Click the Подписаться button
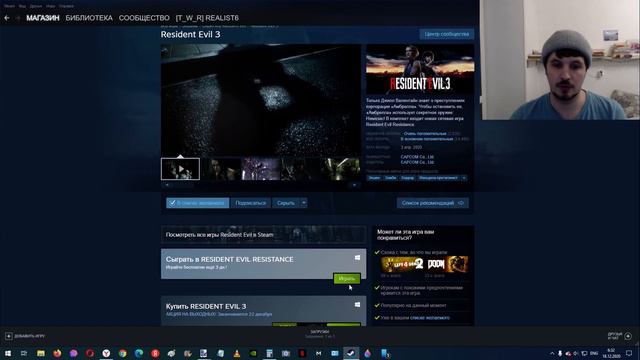Image resolution: width=640 pixels, height=360 pixels. 251,203
